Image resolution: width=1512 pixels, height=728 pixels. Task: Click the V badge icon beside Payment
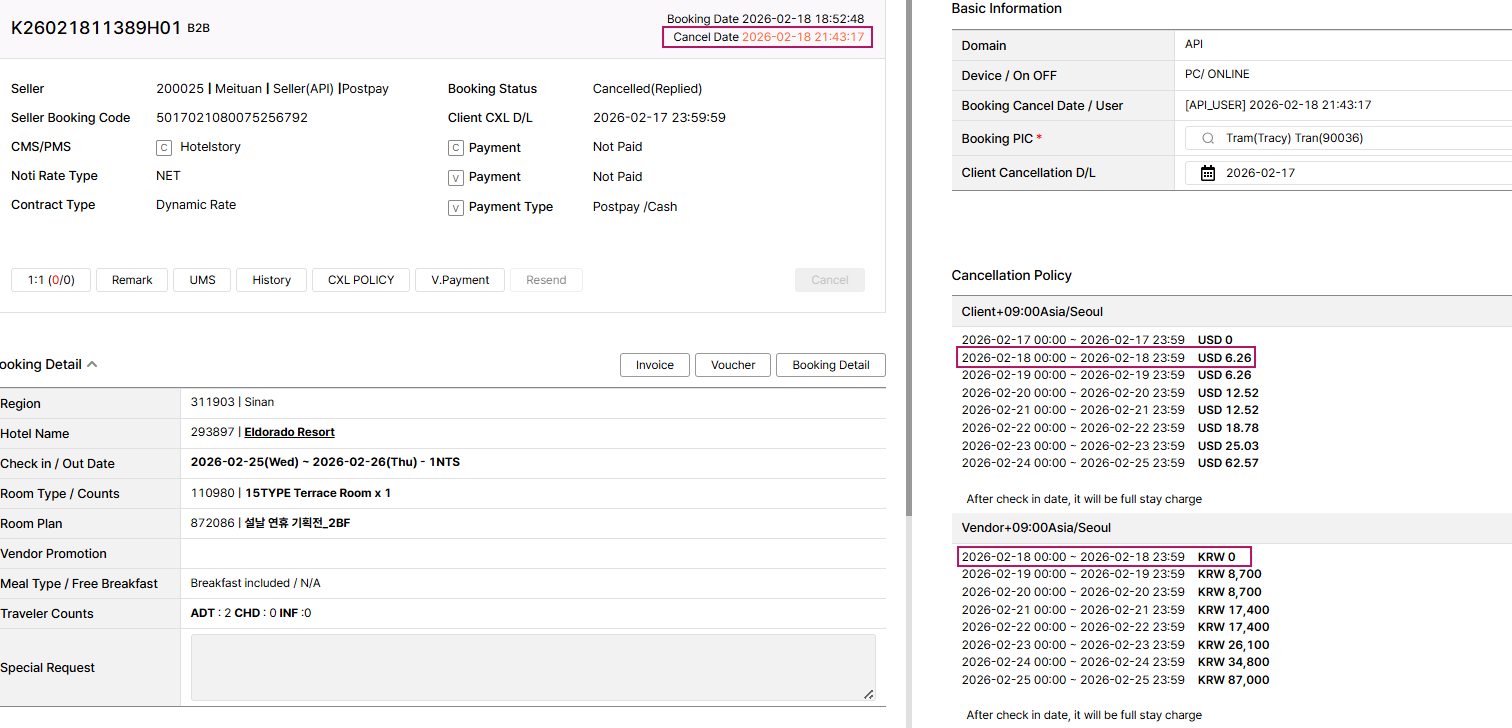(456, 178)
